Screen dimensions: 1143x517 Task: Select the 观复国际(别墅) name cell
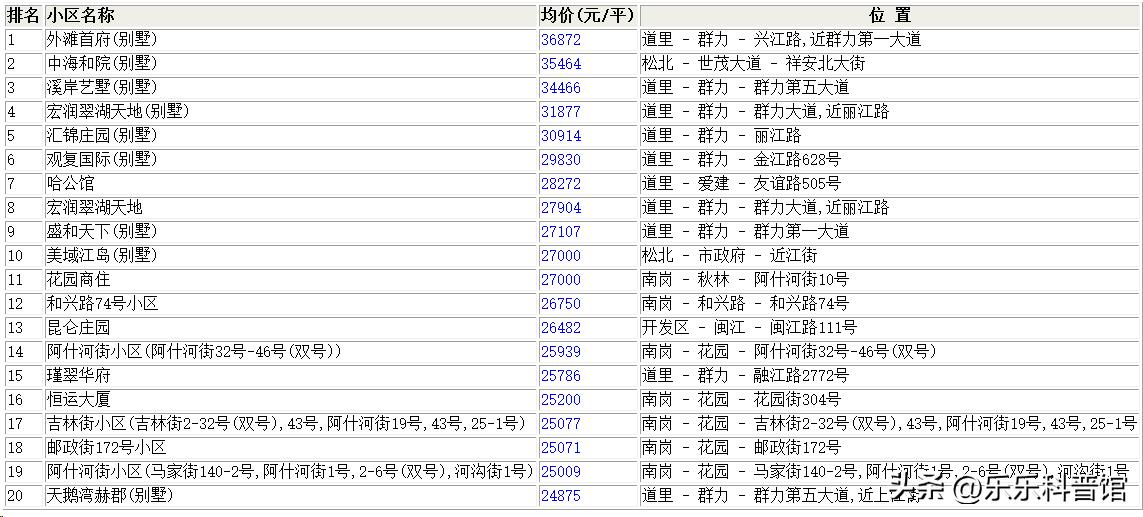(291, 160)
